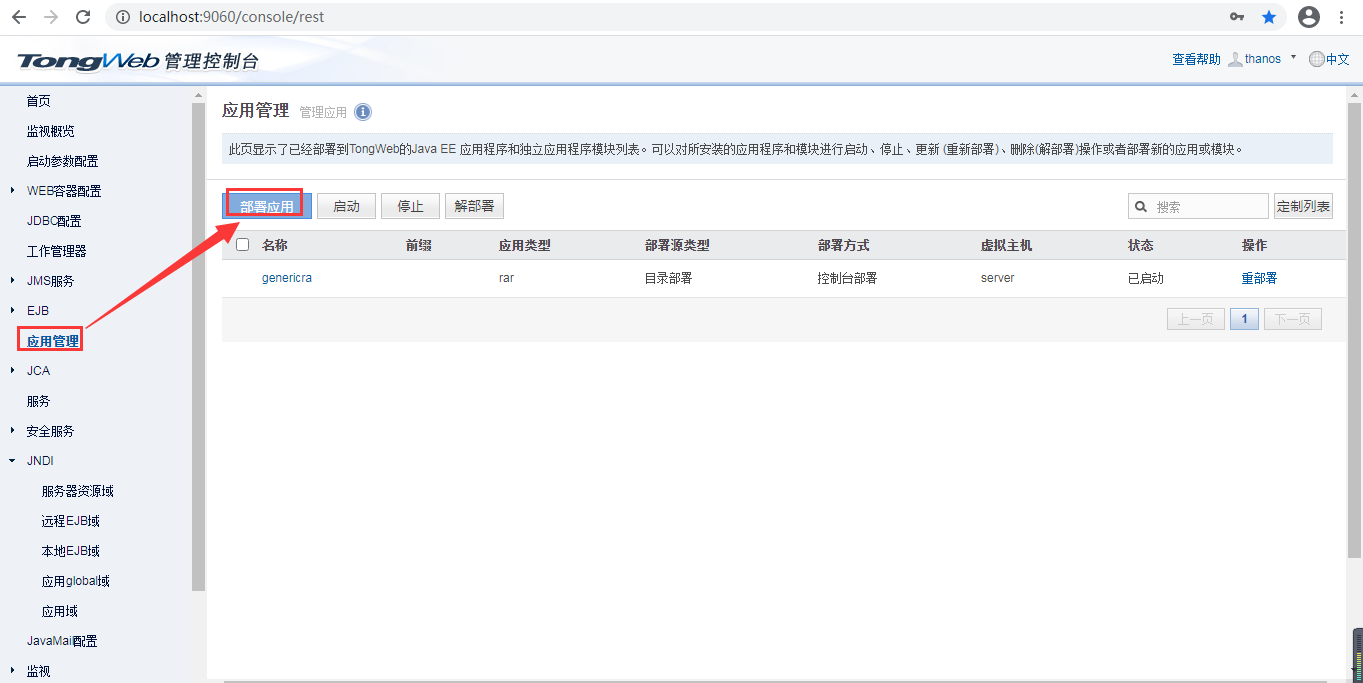Screen dimensions: 1363x683
Task: Collapse the JNDI tree node
Action: (x=12, y=461)
